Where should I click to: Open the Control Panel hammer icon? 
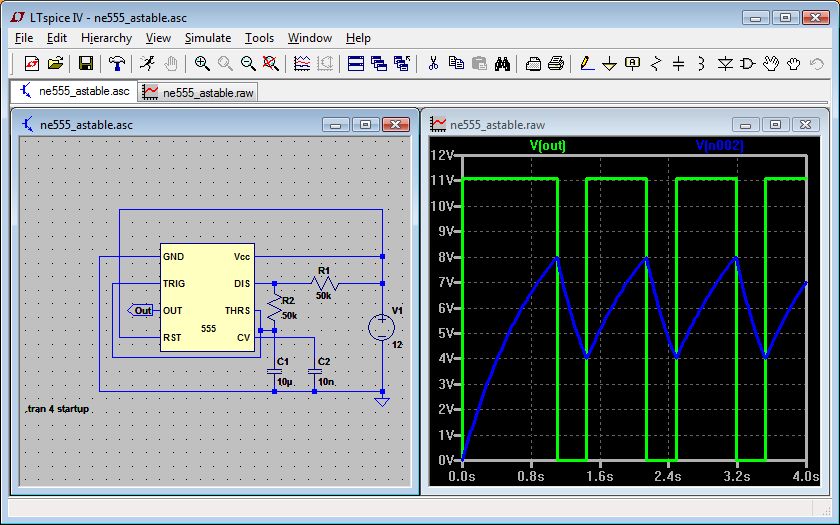point(116,64)
